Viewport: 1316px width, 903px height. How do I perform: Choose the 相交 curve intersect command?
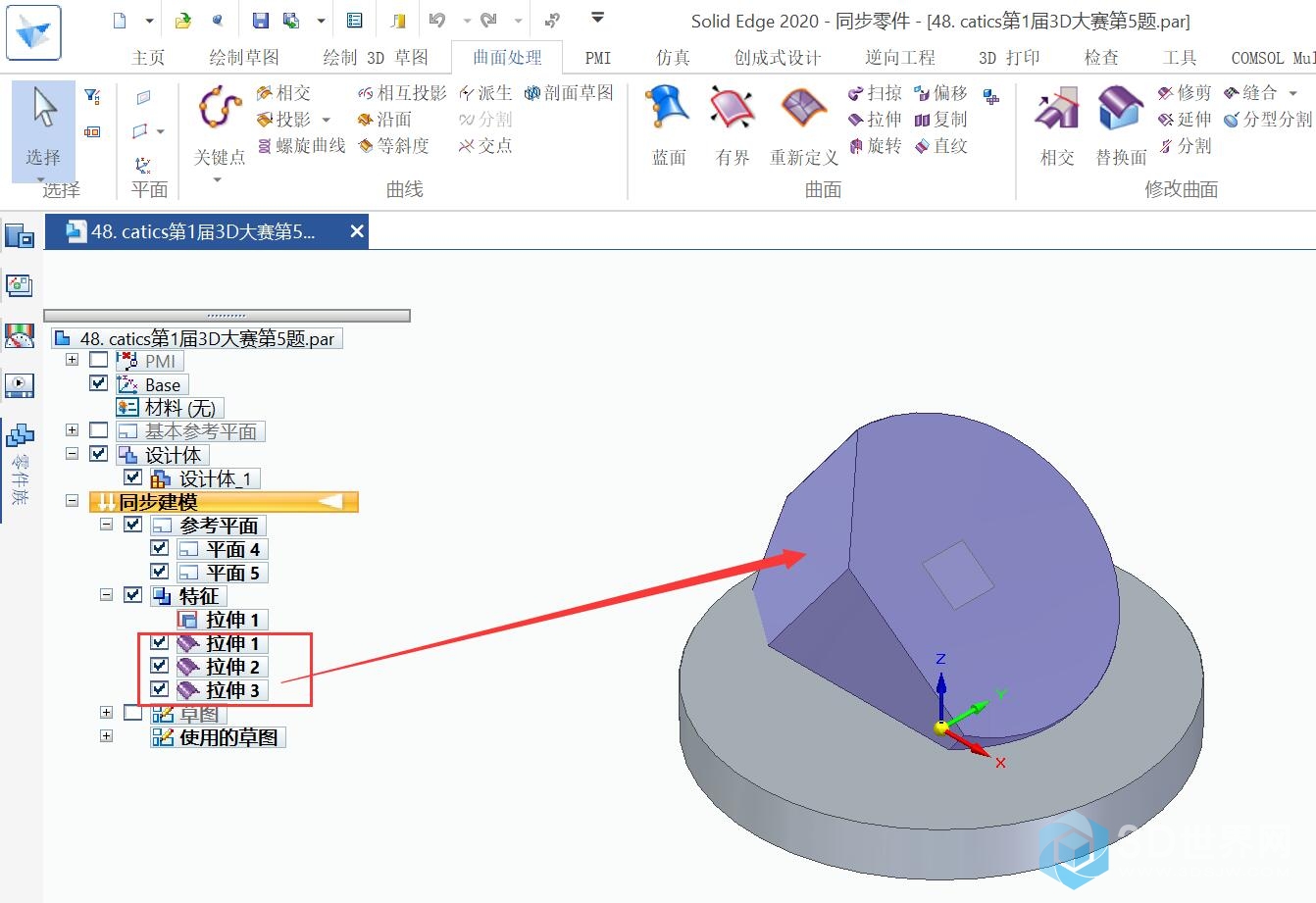(x=284, y=93)
